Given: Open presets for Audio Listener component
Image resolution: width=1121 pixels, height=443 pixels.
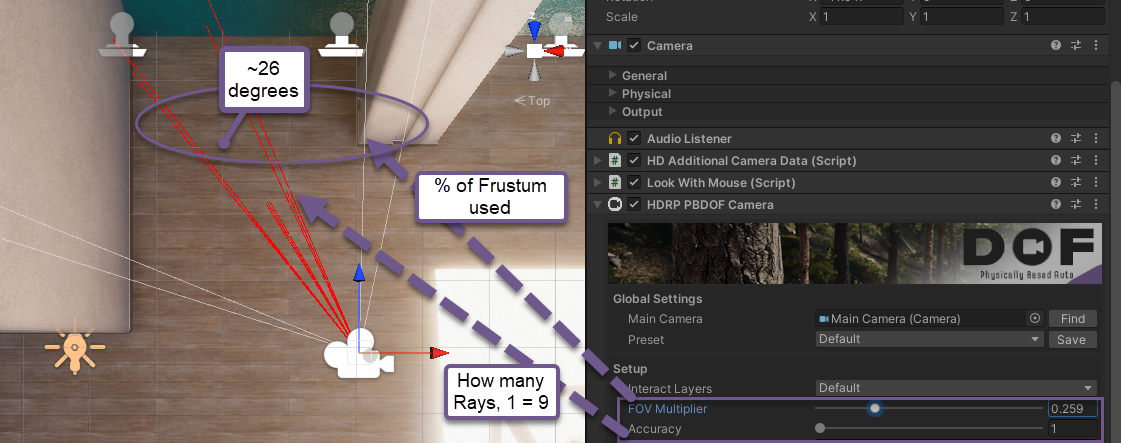Looking at the screenshot, I should coord(1076,139).
